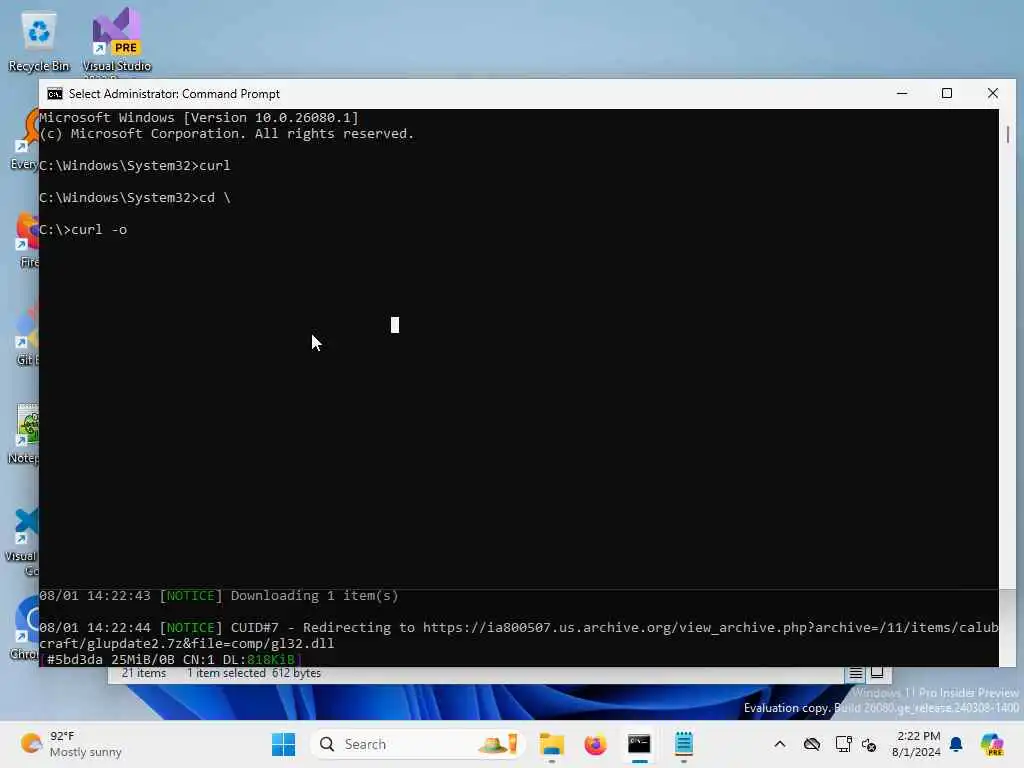Launch Firefox from the taskbar

595,744
